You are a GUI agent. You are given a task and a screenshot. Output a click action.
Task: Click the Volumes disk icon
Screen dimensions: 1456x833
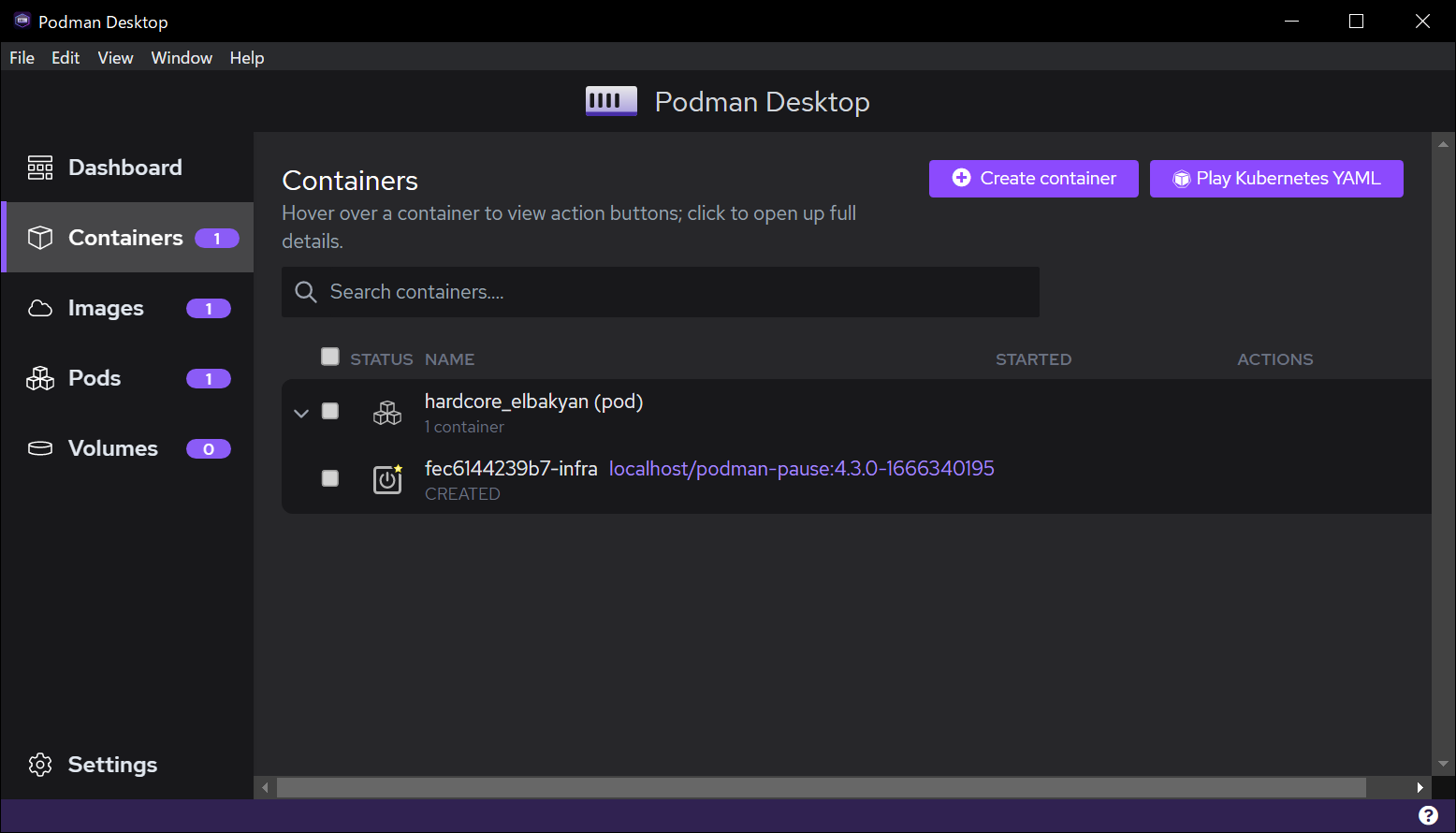(40, 448)
